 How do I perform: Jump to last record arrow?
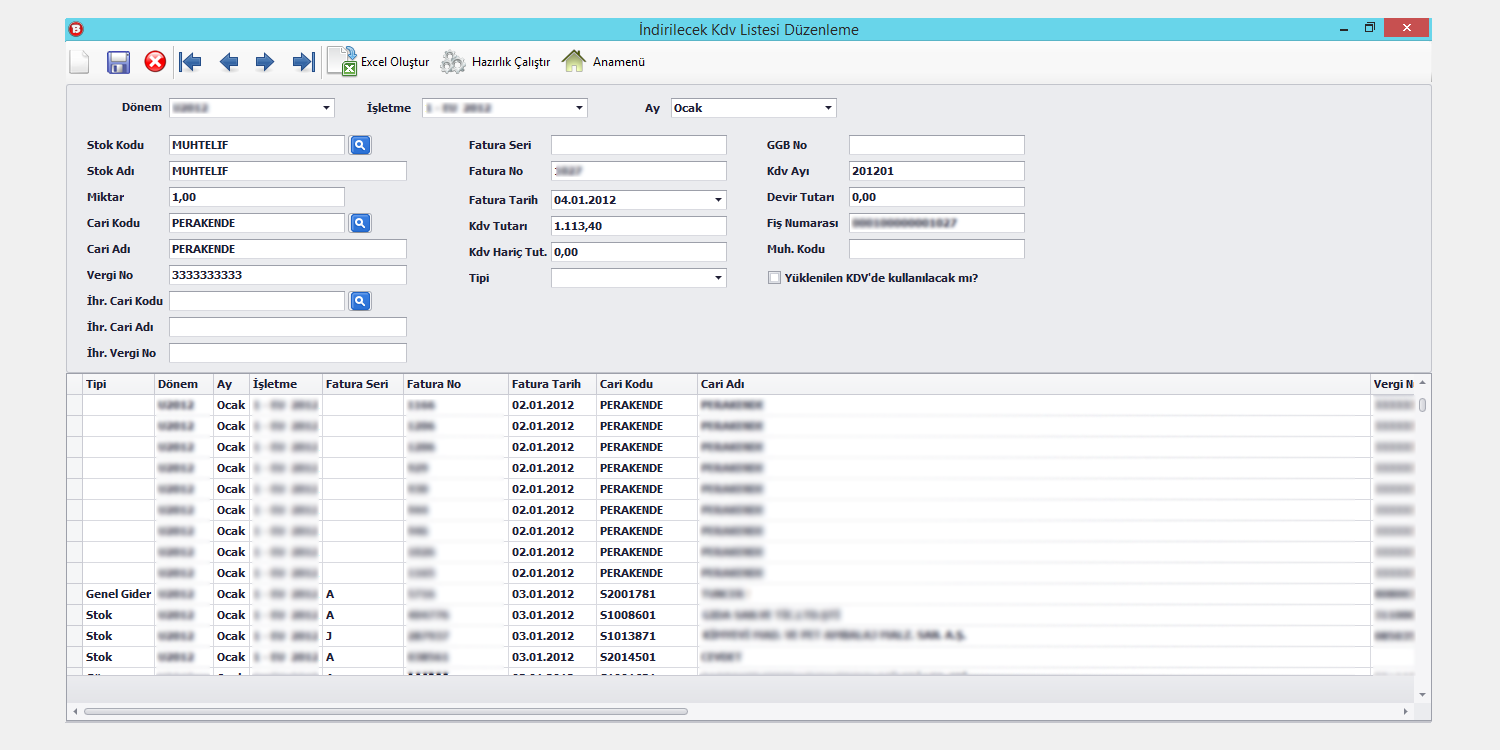303,62
